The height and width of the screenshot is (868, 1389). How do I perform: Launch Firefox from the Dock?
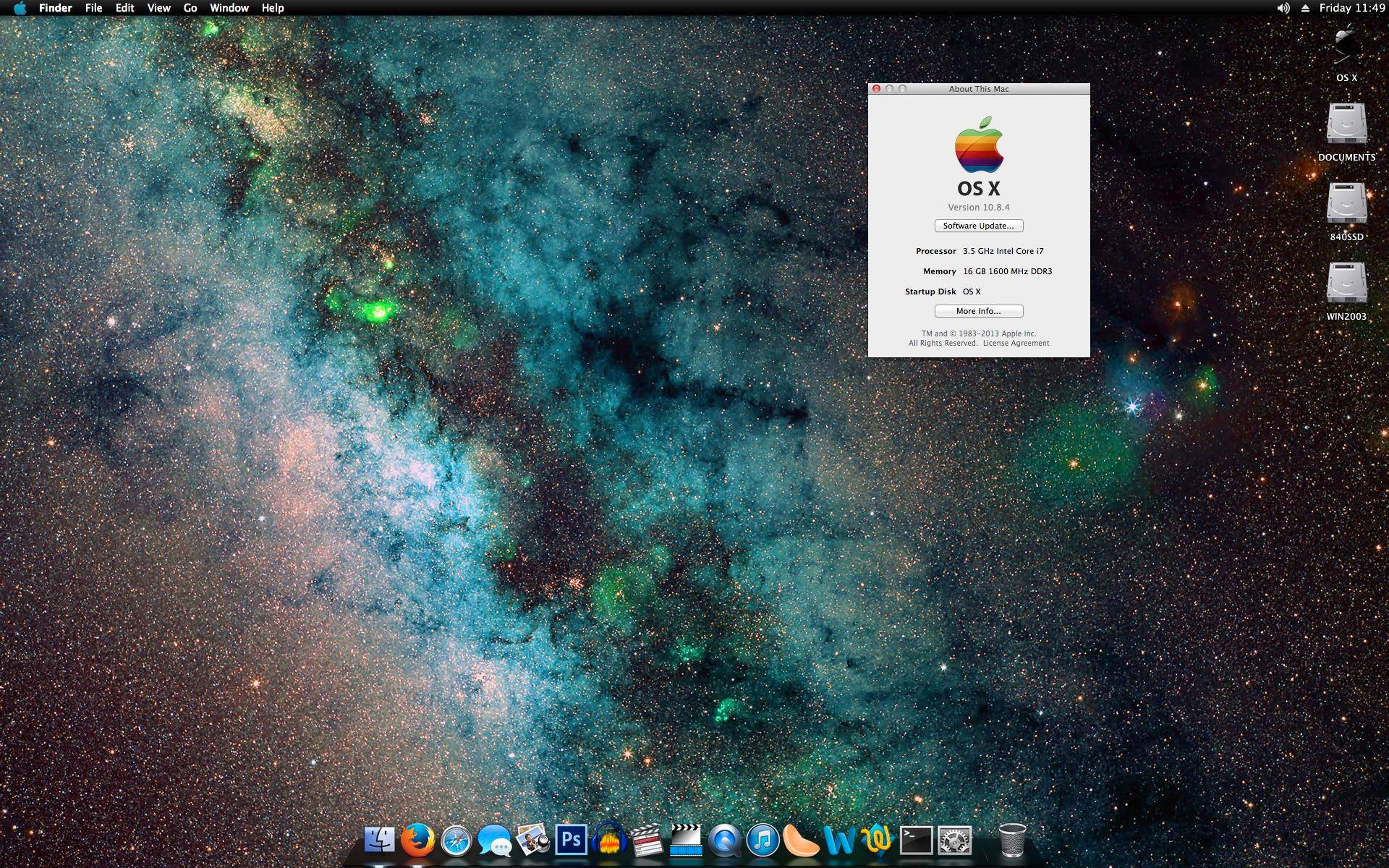click(x=417, y=841)
